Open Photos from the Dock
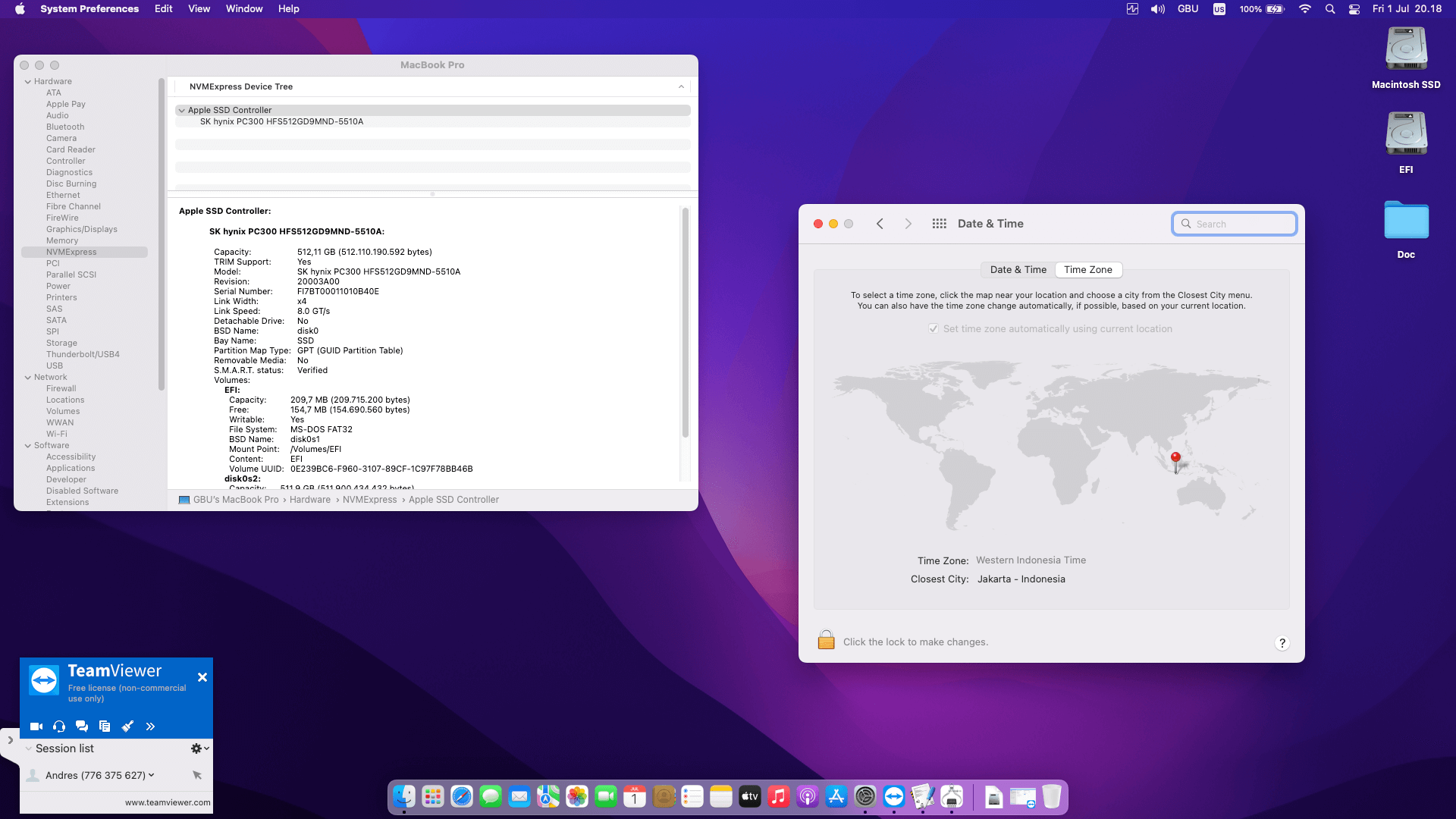 577,796
